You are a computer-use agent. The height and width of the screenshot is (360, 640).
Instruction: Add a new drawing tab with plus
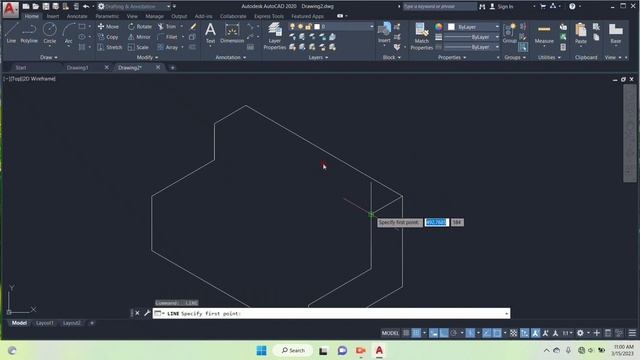[x=173, y=67]
